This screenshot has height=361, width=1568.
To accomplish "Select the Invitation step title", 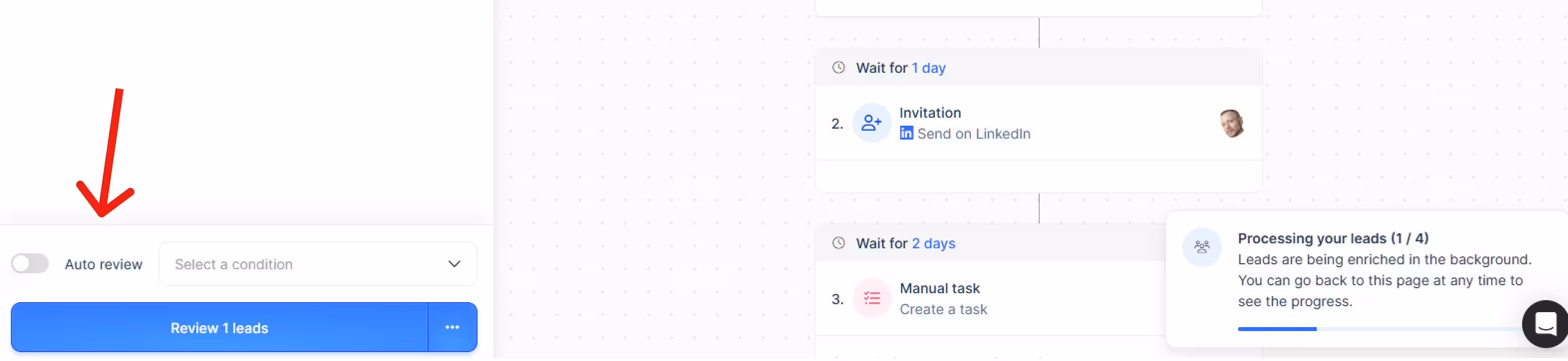I will tap(930, 113).
